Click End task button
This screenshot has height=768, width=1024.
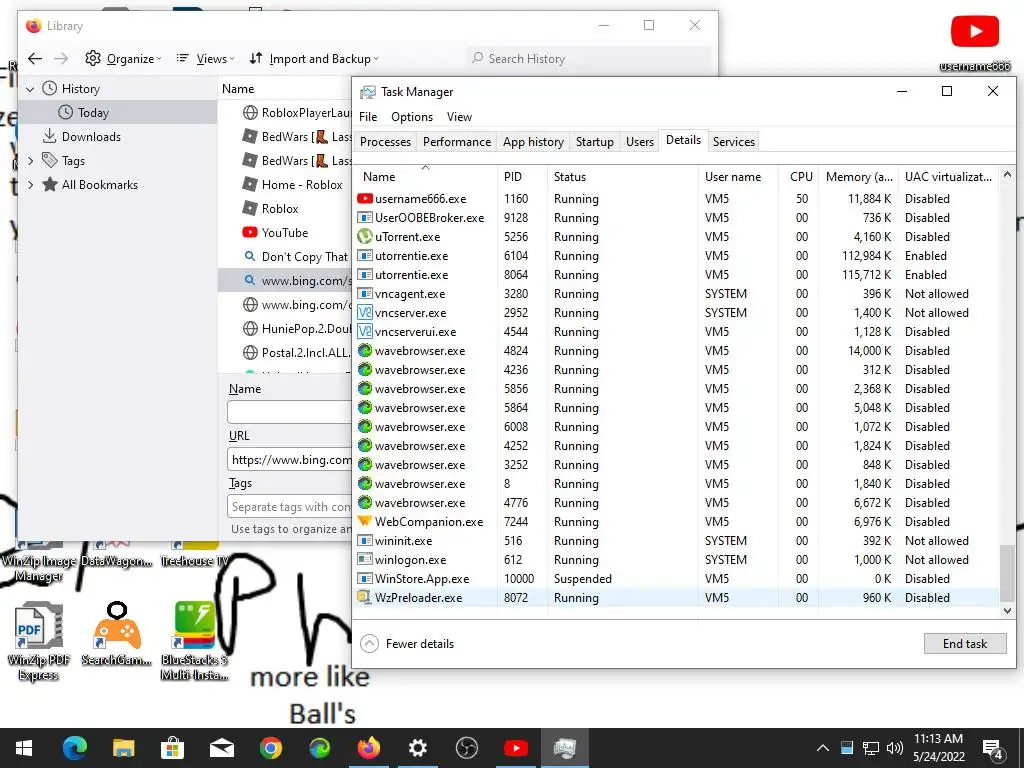pos(965,643)
